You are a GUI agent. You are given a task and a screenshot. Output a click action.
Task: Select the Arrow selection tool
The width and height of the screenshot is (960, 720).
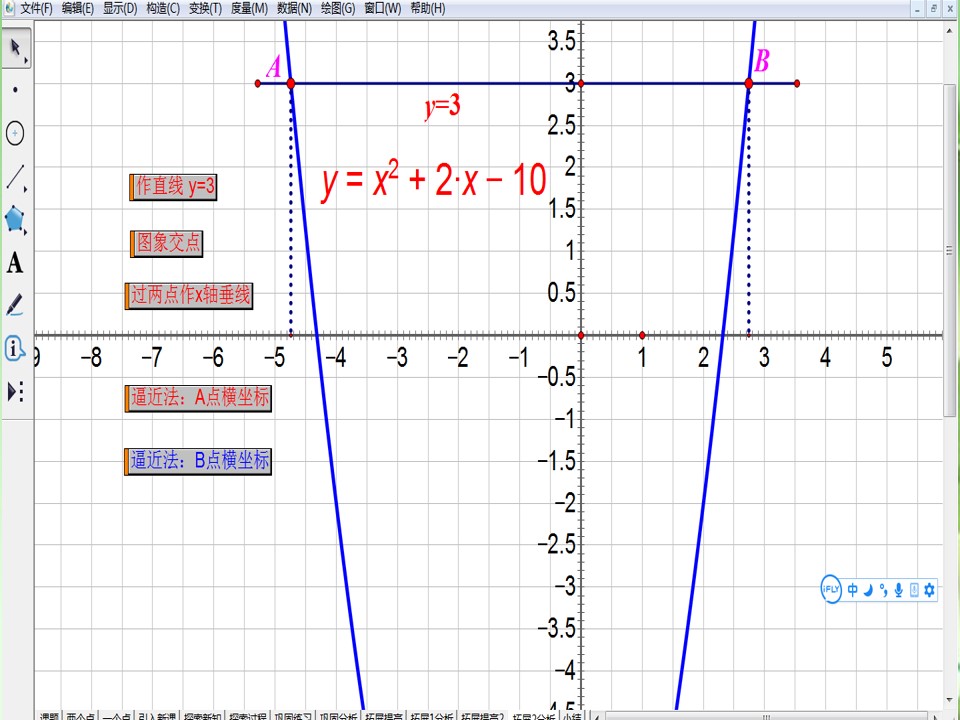[15, 48]
